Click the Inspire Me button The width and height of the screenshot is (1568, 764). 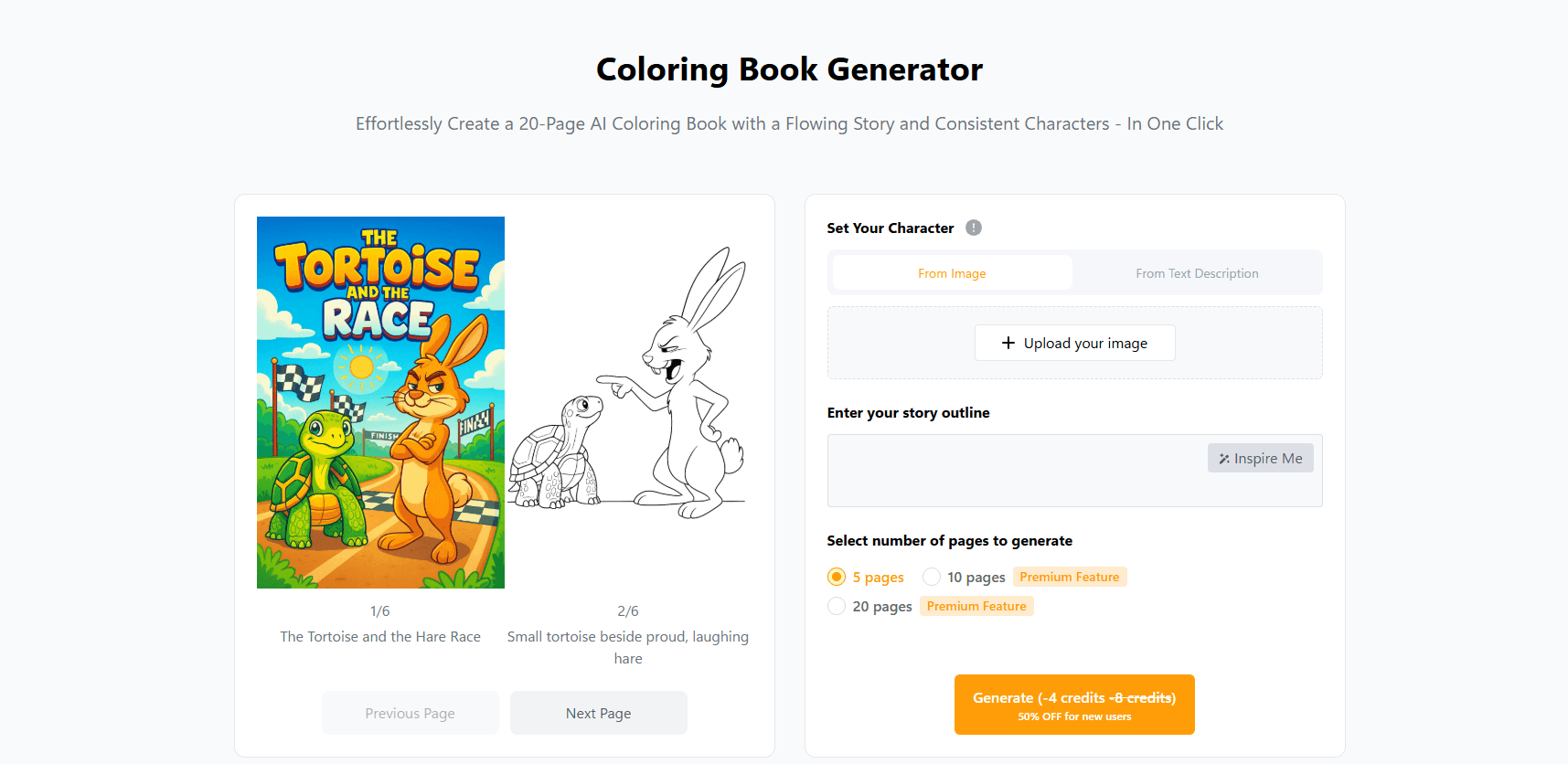click(x=1260, y=458)
